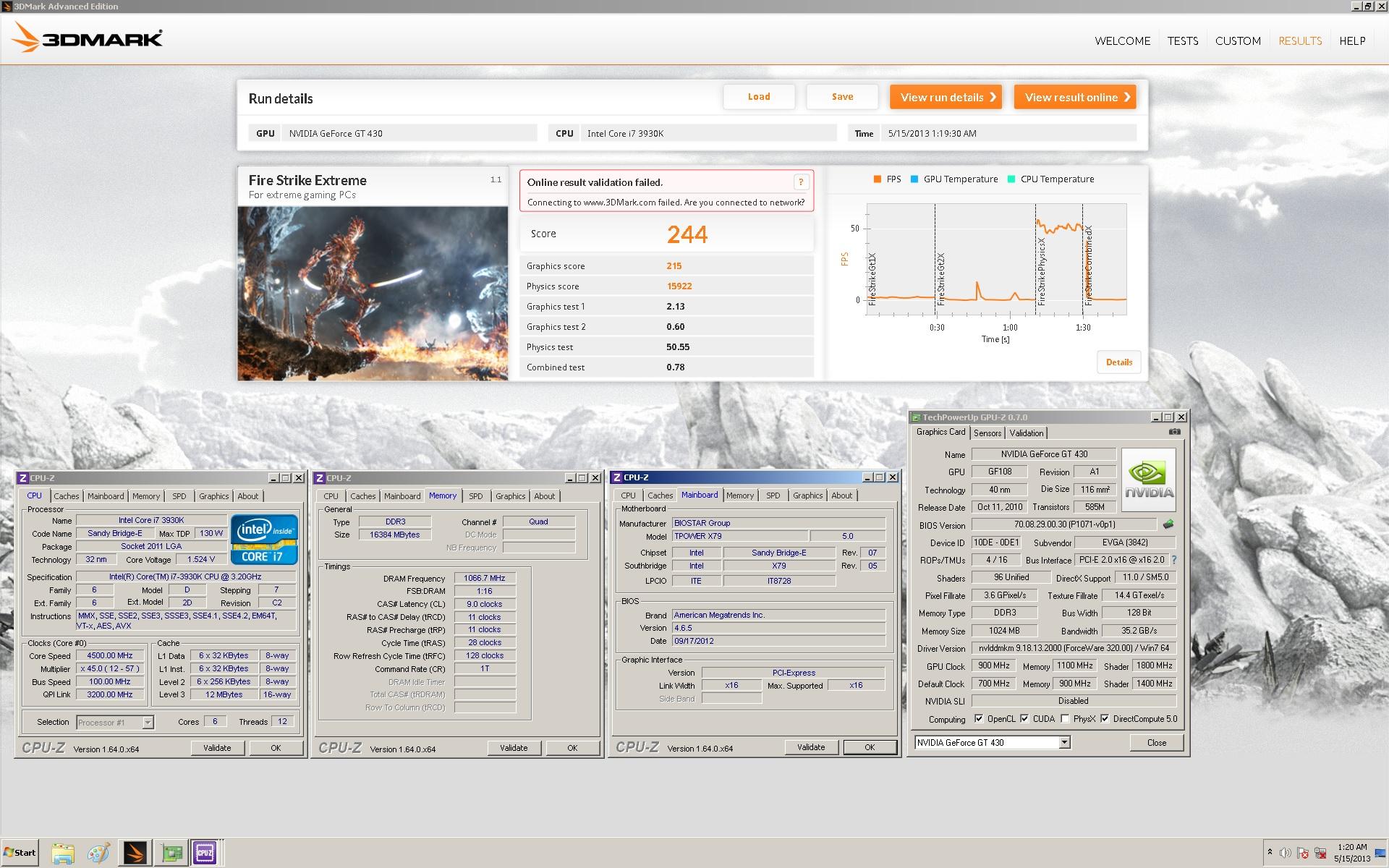This screenshot has width=1389, height=868.
Task: Click the Core Speed value 4500.00 MHz
Action: pyautogui.click(x=109, y=656)
